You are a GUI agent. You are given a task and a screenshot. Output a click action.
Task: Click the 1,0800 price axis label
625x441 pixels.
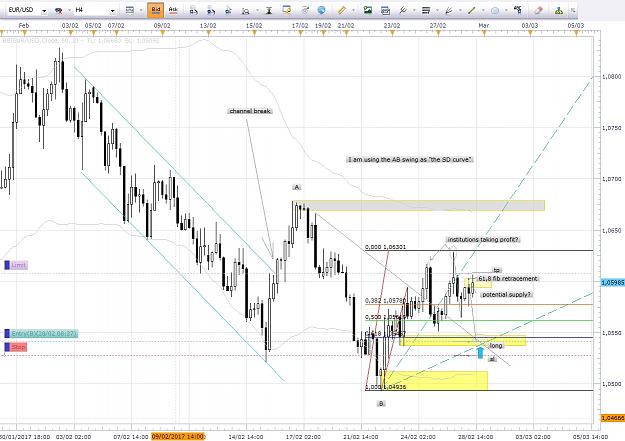click(x=611, y=77)
